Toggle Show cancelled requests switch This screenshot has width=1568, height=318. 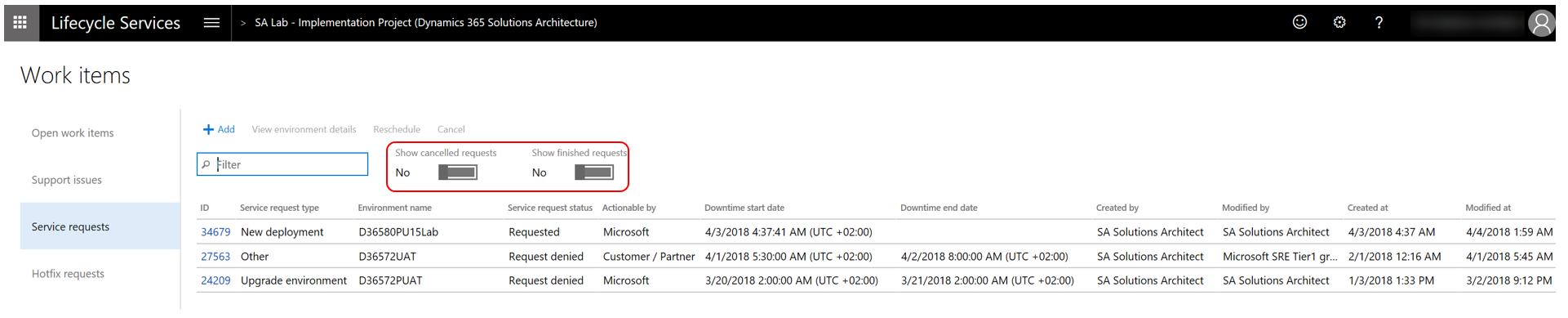(x=458, y=172)
